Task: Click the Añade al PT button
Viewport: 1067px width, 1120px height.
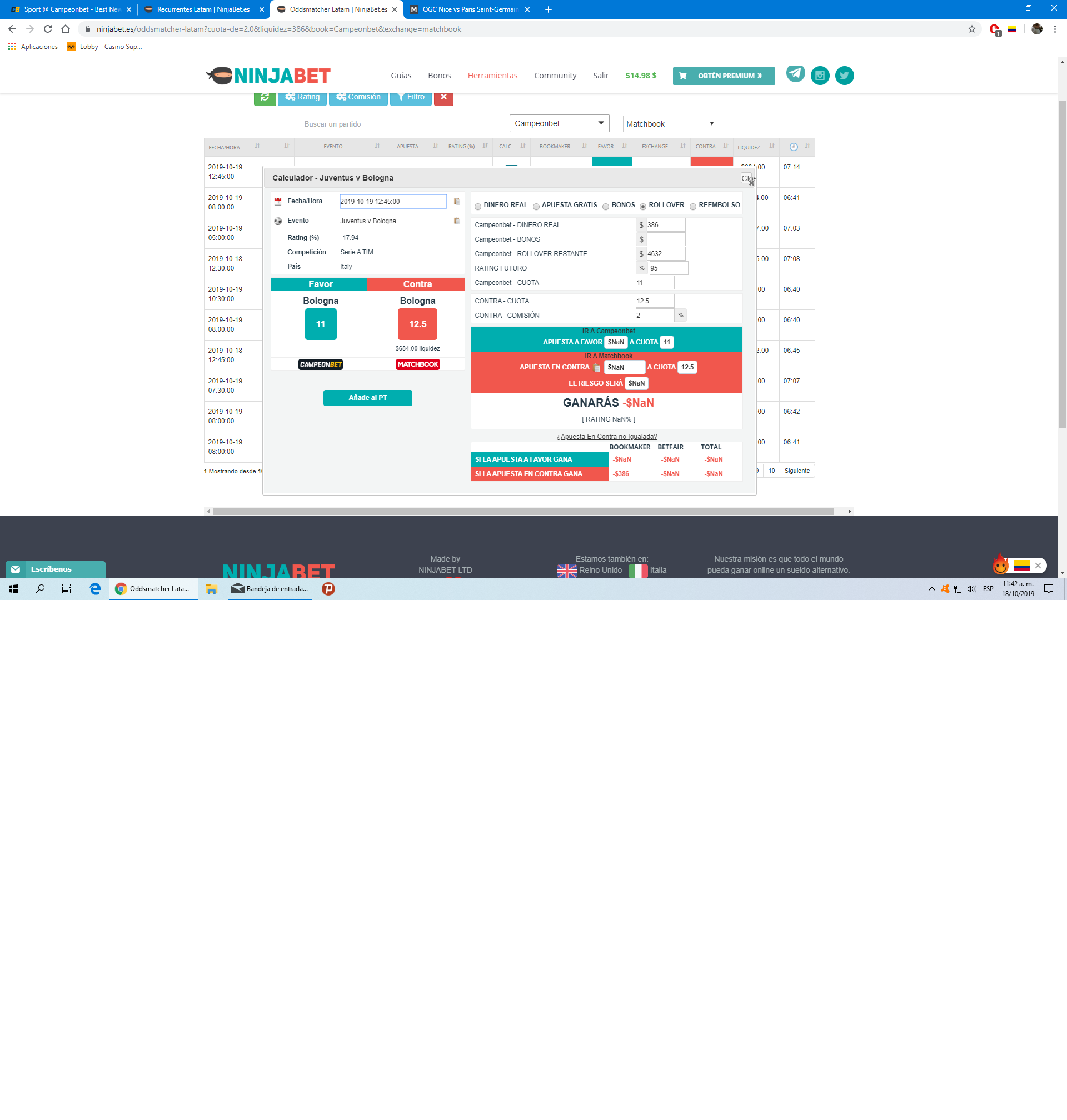Action: point(367,398)
